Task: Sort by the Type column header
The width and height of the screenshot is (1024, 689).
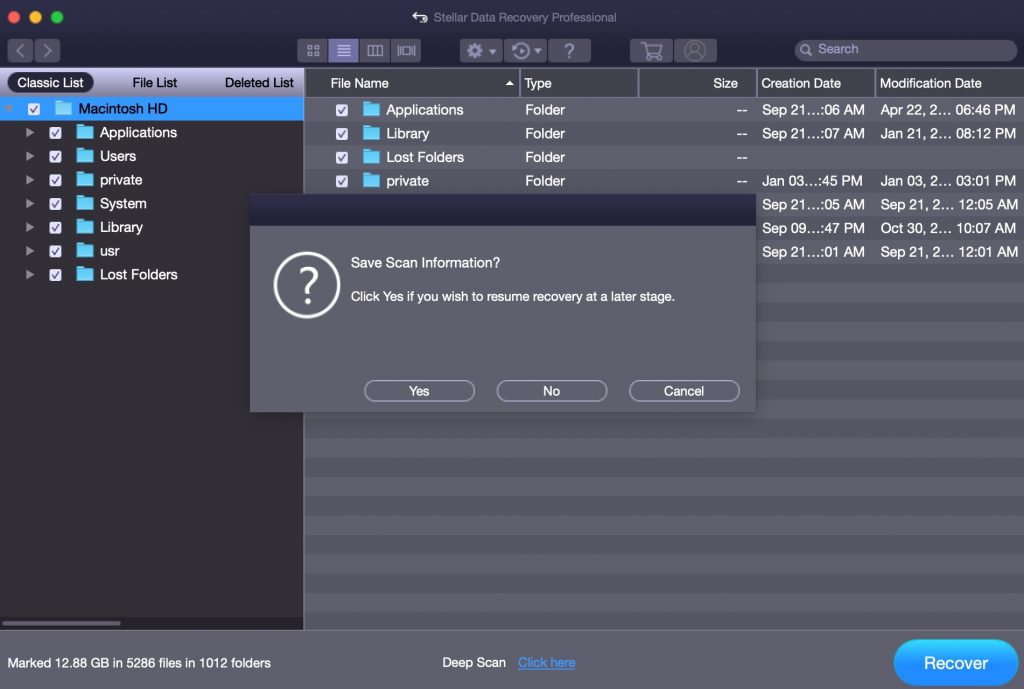Action: (x=579, y=83)
